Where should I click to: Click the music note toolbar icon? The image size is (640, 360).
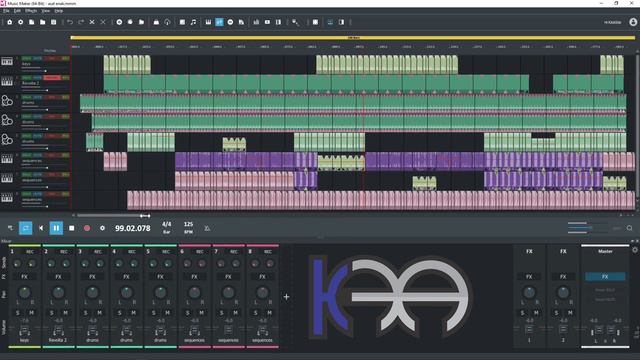click(193, 22)
